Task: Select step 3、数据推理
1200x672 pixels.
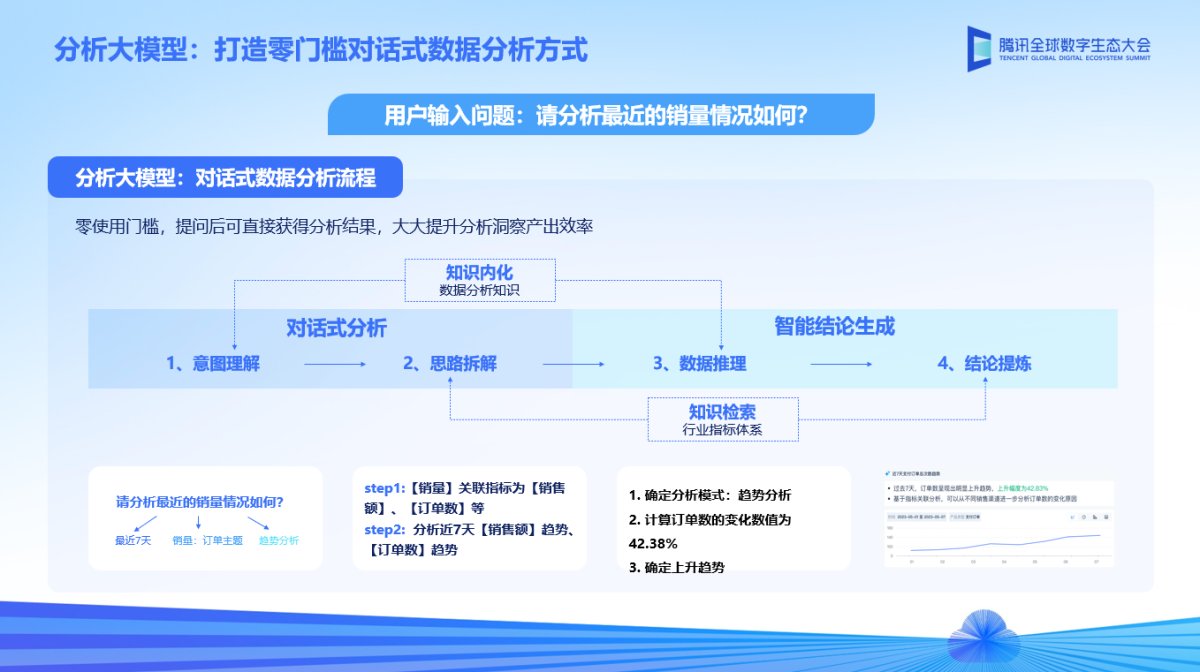Action: click(x=700, y=364)
